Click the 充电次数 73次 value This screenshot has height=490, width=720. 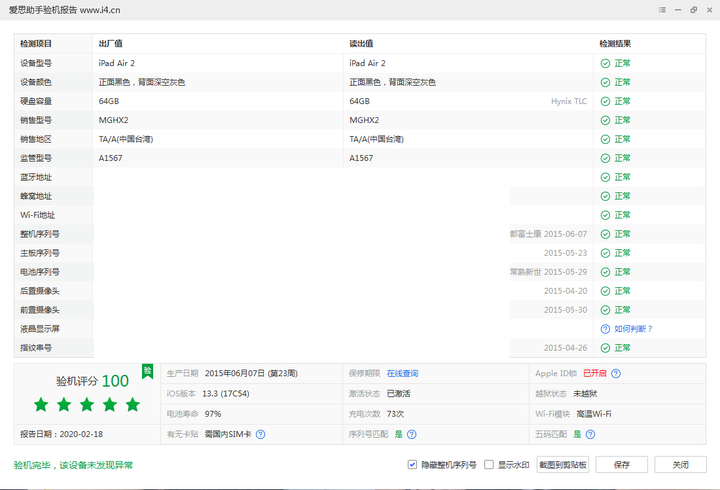click(395, 414)
